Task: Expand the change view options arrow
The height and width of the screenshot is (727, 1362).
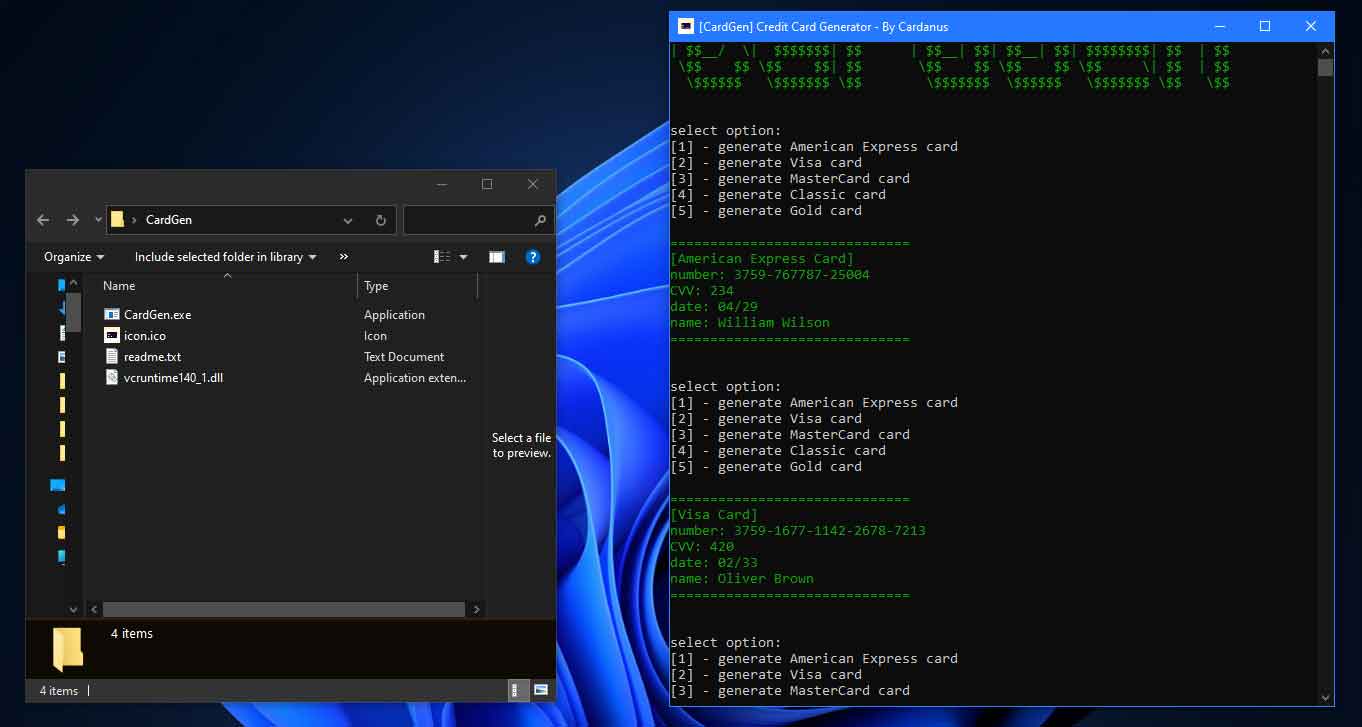Action: 463,257
